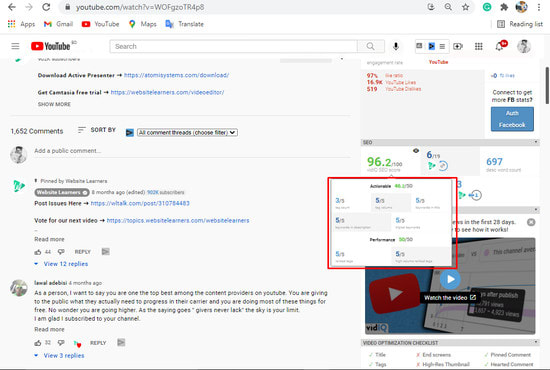Collapse the Video Optimization Checklist section

[x=536, y=342]
